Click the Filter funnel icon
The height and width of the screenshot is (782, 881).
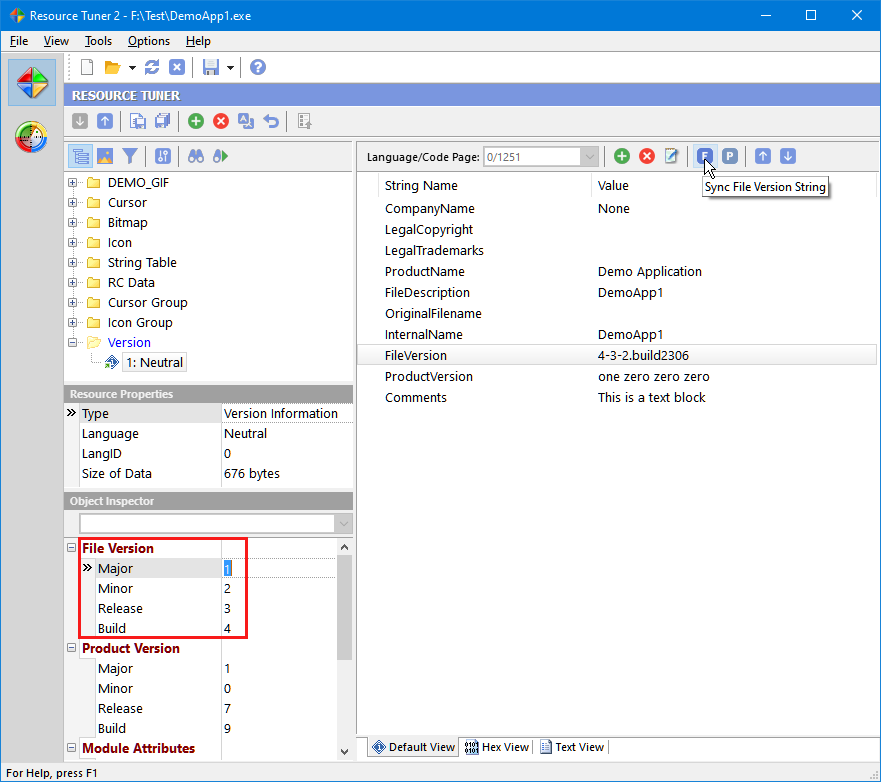(x=130, y=156)
